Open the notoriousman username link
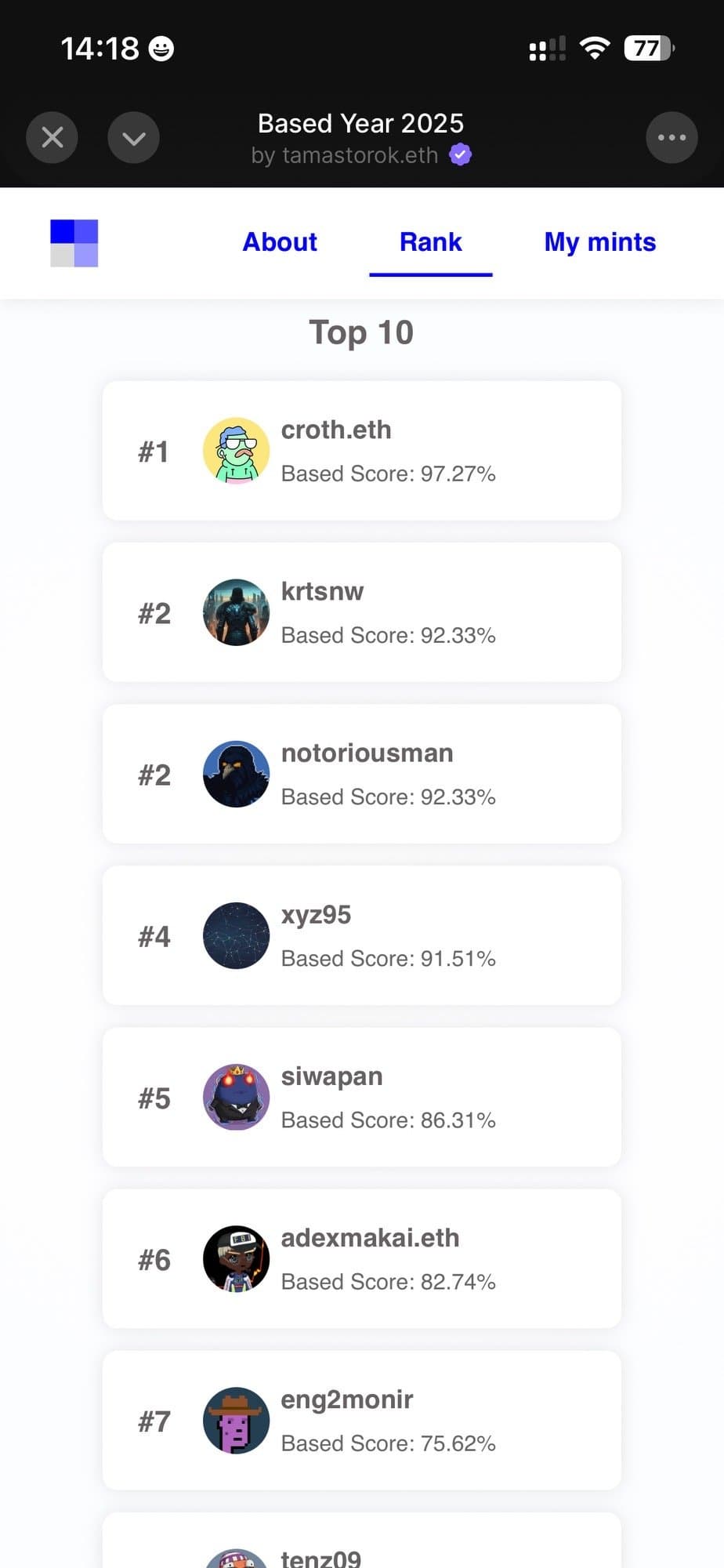The image size is (724, 1568). coord(367,753)
